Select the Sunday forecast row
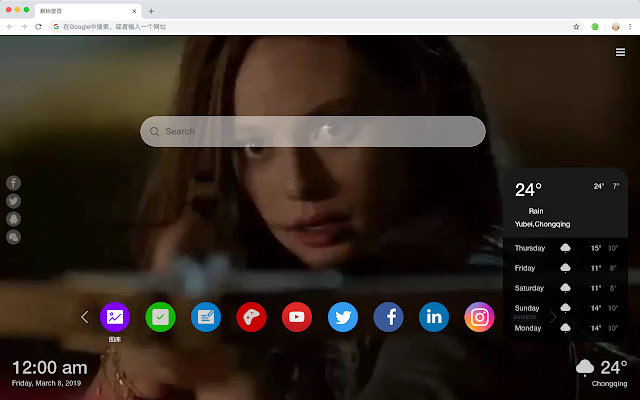640x400 pixels. [x=566, y=308]
